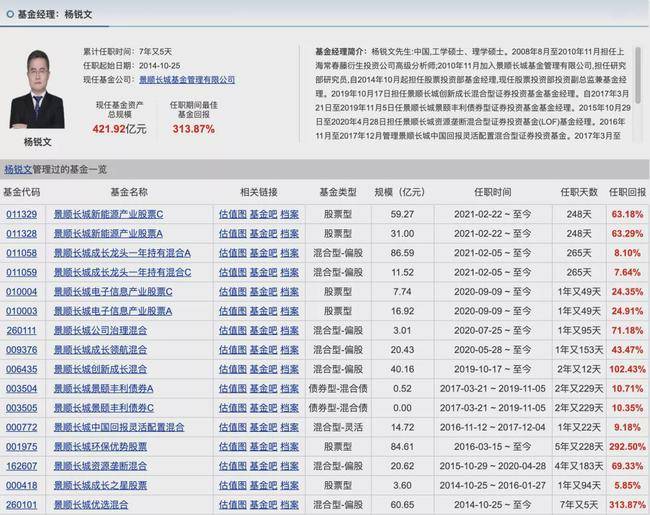This screenshot has width=650, height=515.
Task: Open 档案 for fund 260111
Action: click(289, 330)
